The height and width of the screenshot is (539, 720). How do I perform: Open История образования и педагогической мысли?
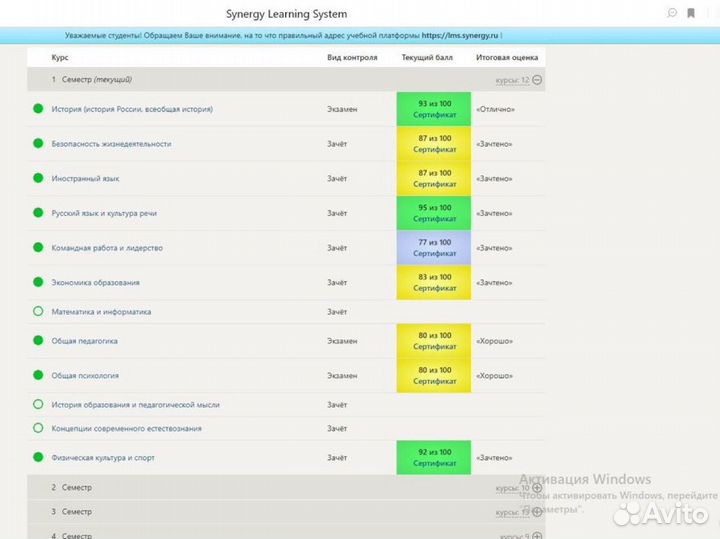click(135, 405)
